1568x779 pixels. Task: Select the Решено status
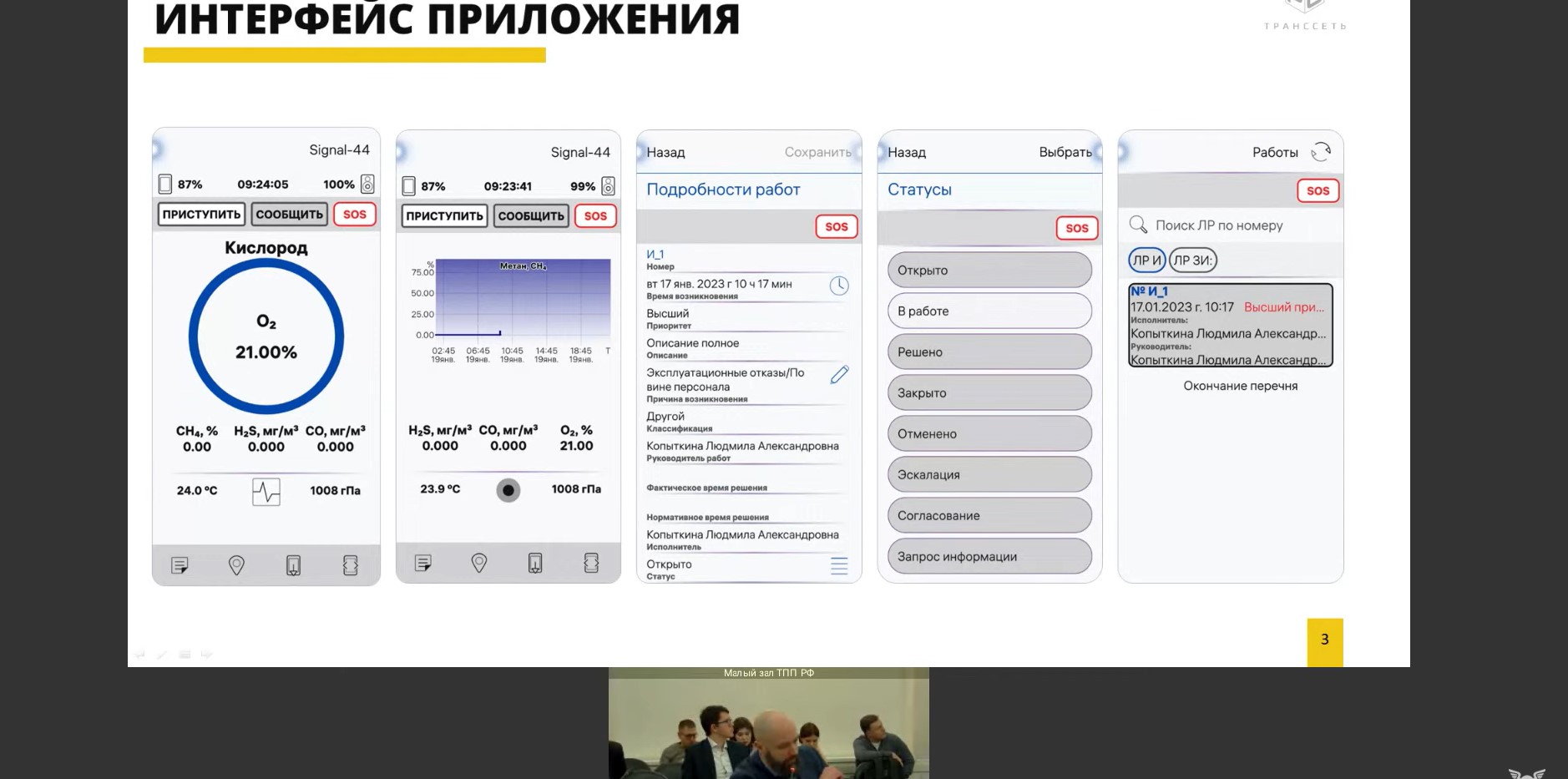(x=989, y=352)
